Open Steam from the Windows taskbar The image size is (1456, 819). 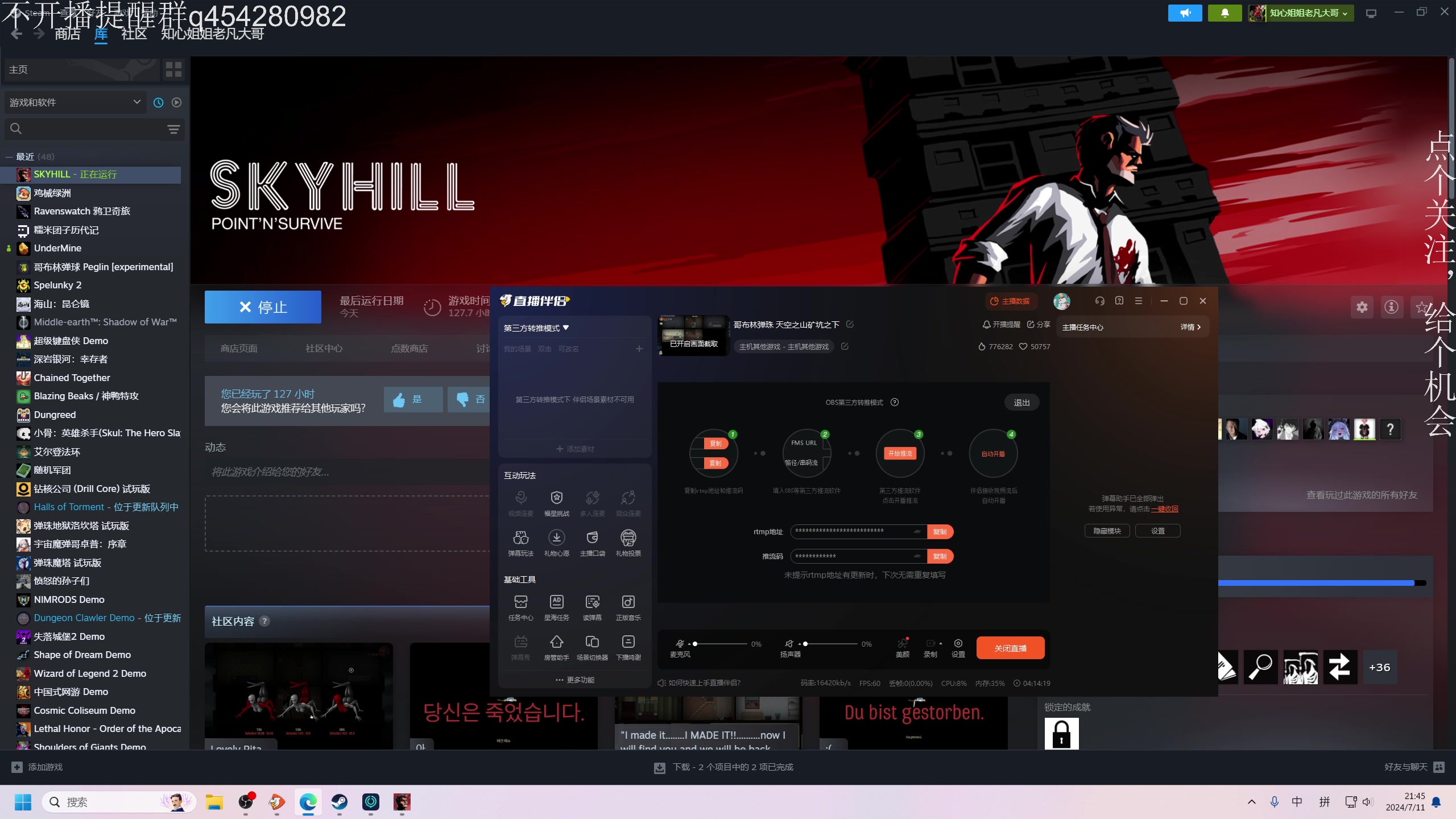(340, 802)
